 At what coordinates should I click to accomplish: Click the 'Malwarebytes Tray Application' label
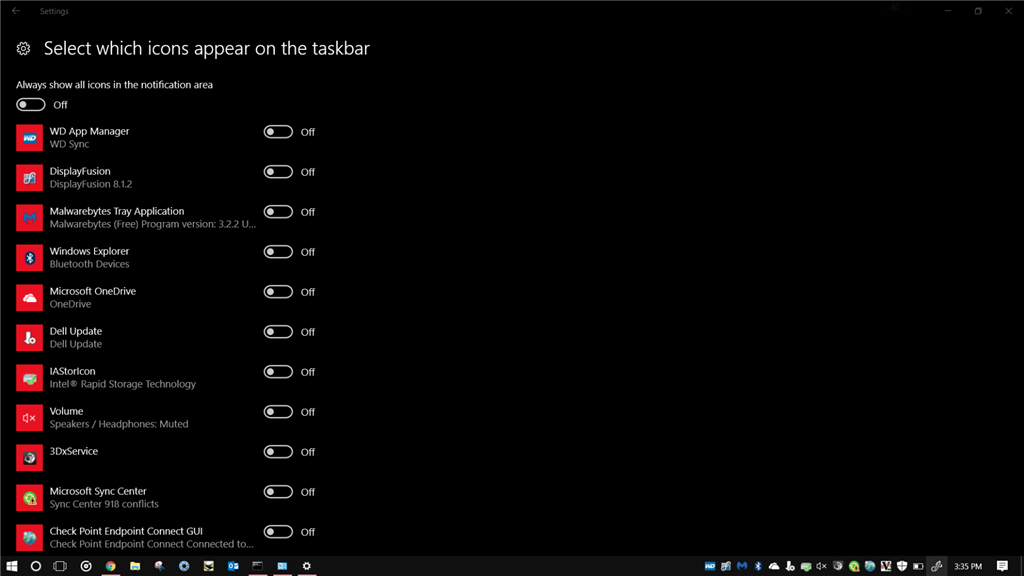point(117,211)
